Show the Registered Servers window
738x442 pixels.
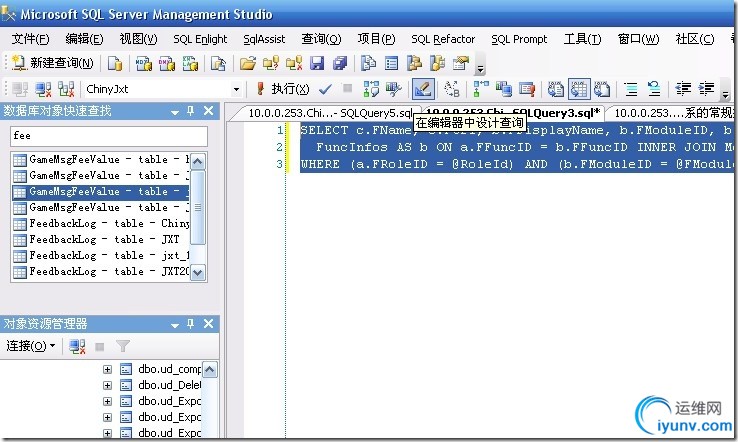[368, 63]
